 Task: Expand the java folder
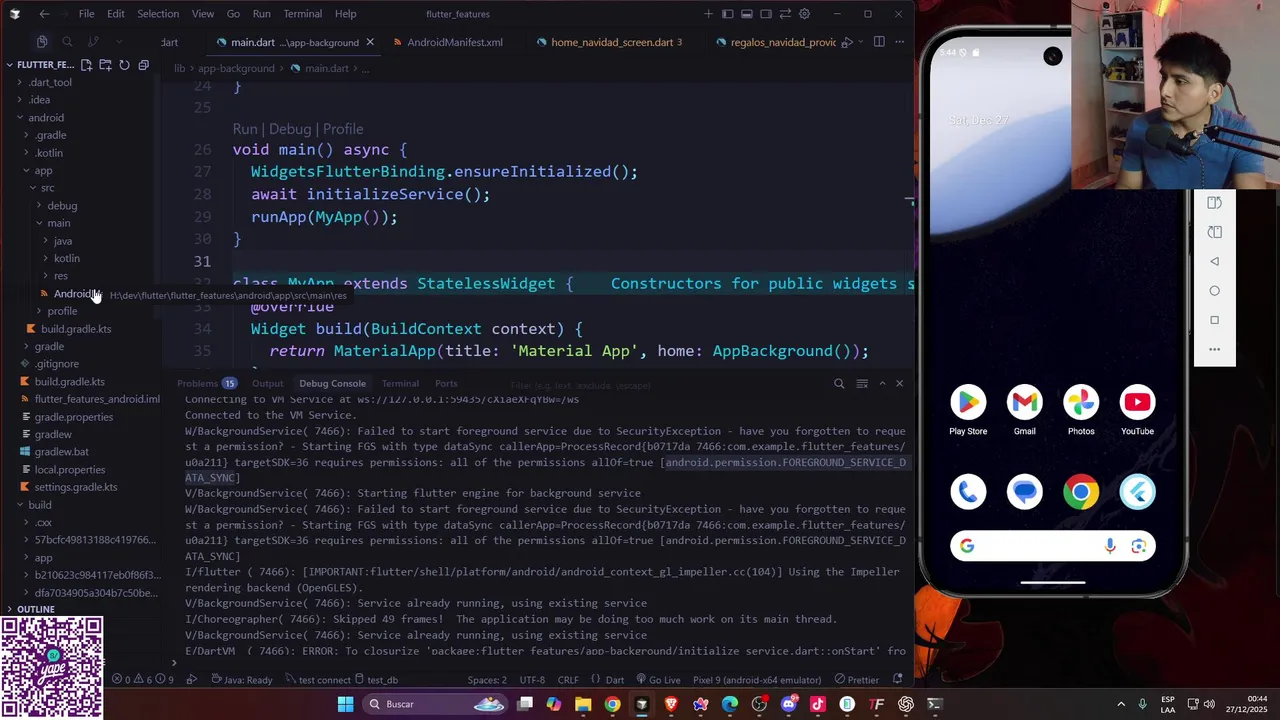click(x=62, y=240)
